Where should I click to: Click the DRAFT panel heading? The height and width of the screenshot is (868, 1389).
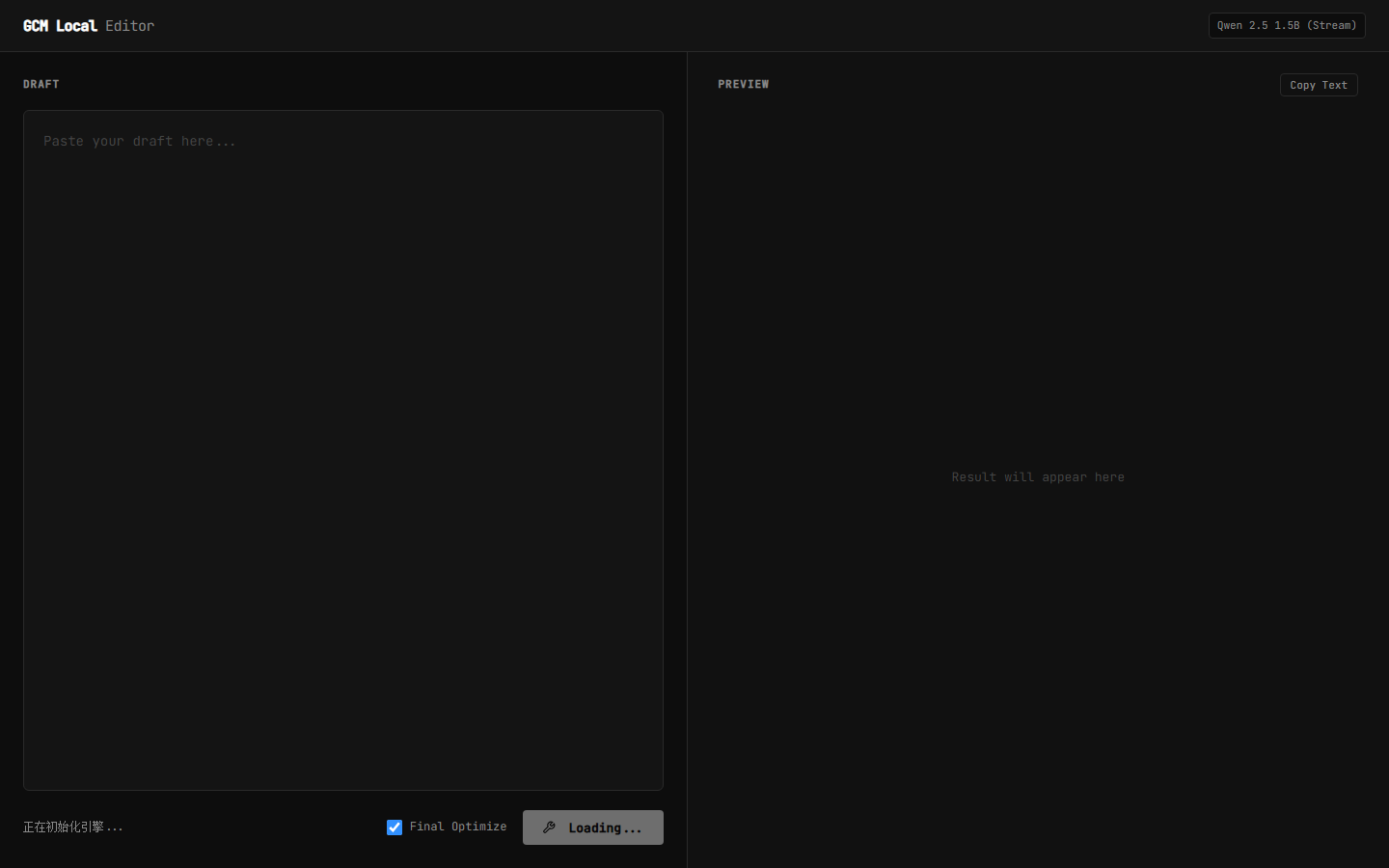point(41,84)
